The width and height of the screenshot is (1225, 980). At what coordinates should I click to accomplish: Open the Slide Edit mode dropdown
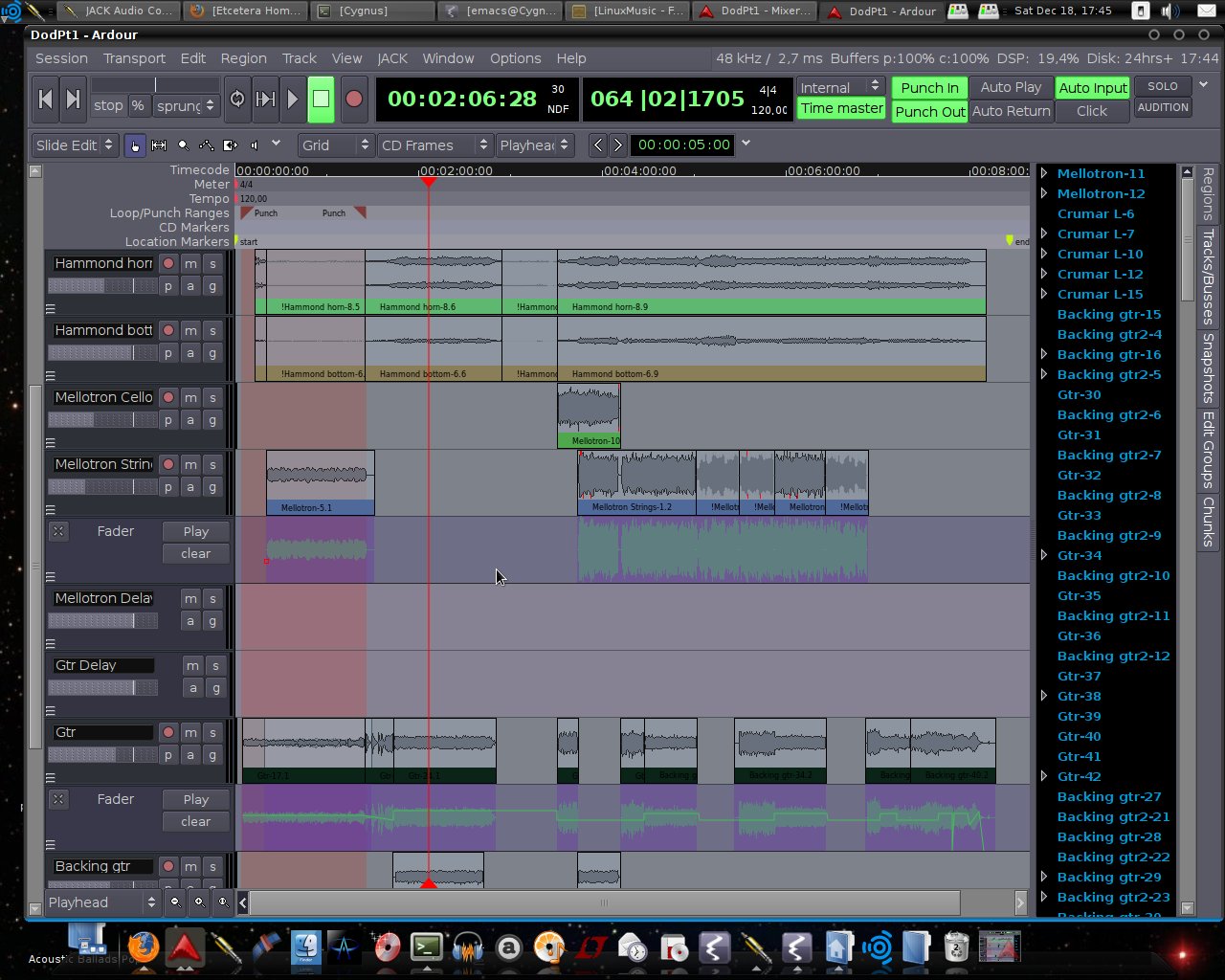point(75,145)
